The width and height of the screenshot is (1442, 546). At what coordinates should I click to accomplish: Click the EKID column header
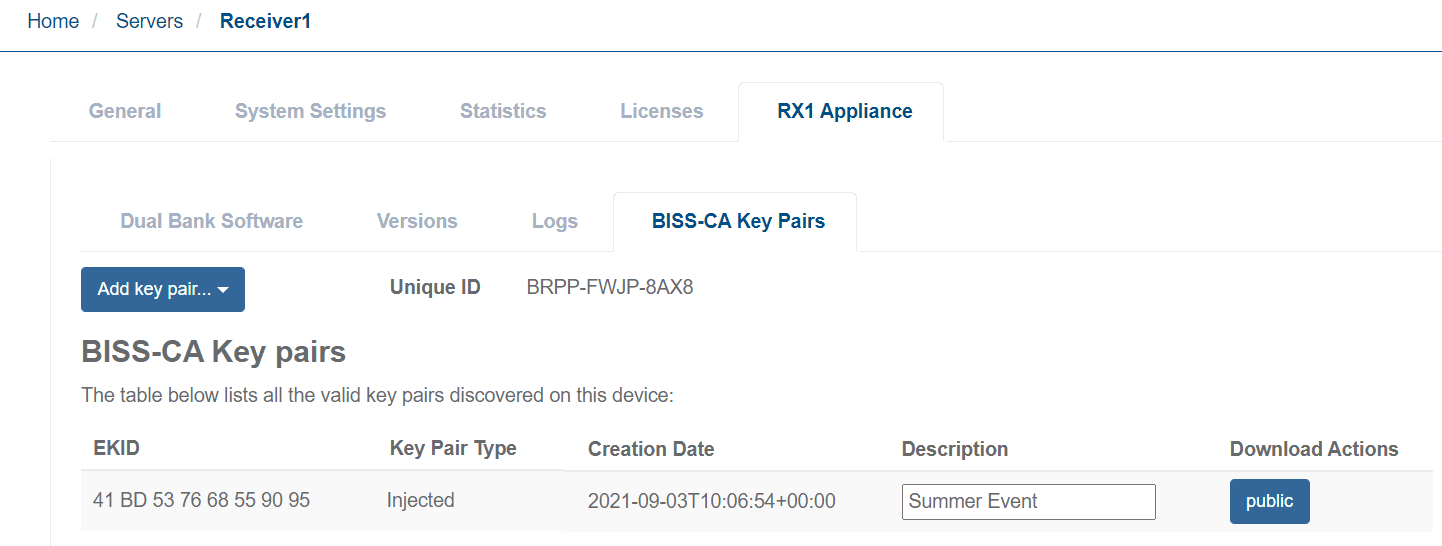point(116,449)
